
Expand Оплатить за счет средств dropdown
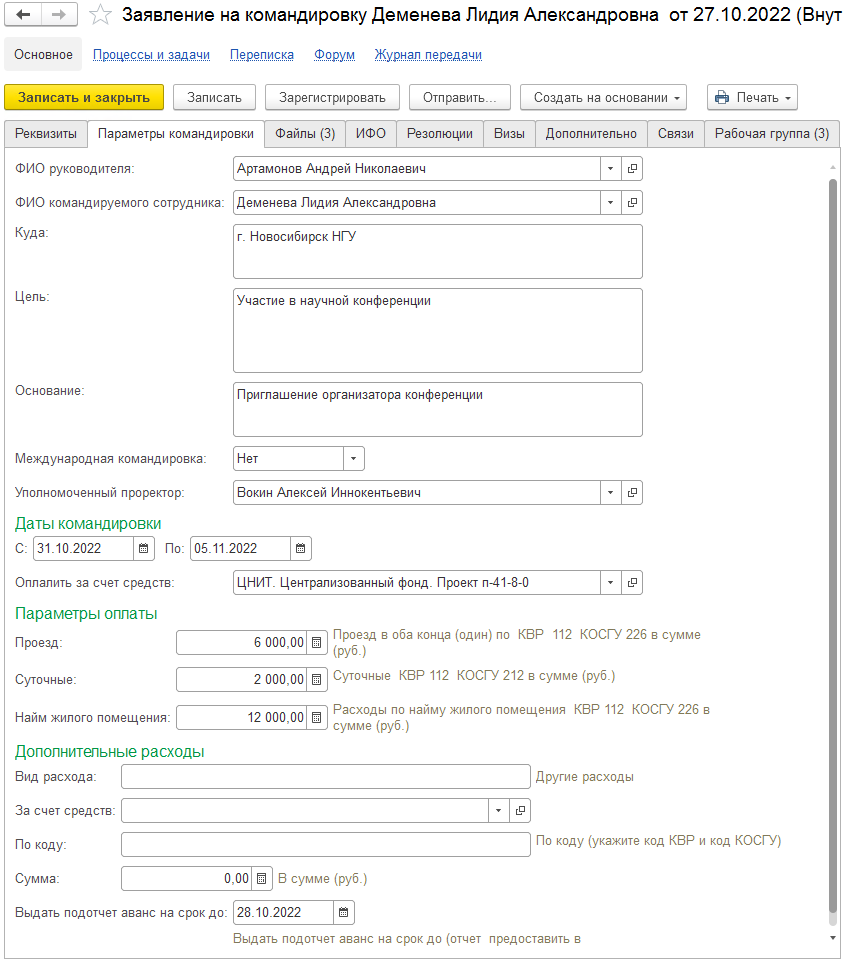click(x=610, y=583)
